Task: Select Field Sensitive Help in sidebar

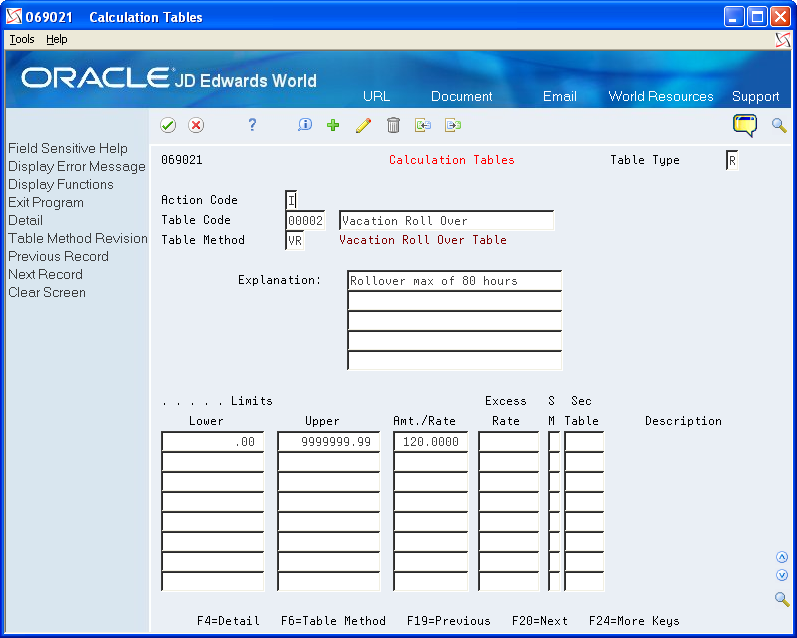Action: (68, 148)
